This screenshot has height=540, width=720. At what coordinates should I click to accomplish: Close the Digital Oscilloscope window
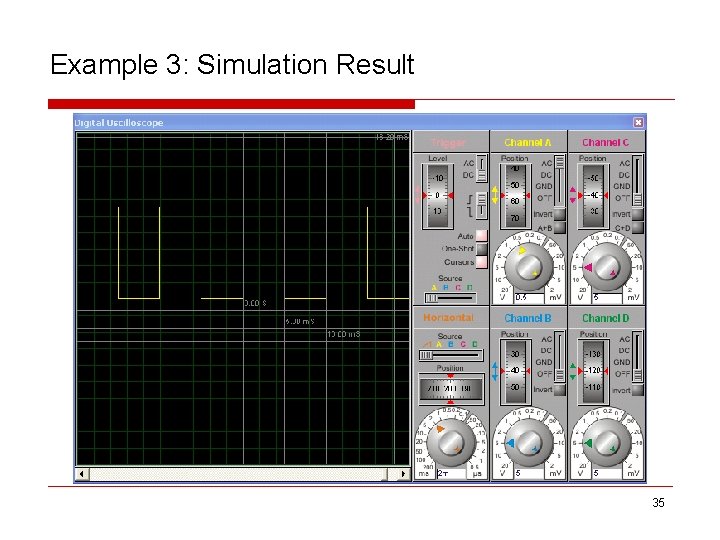638,122
